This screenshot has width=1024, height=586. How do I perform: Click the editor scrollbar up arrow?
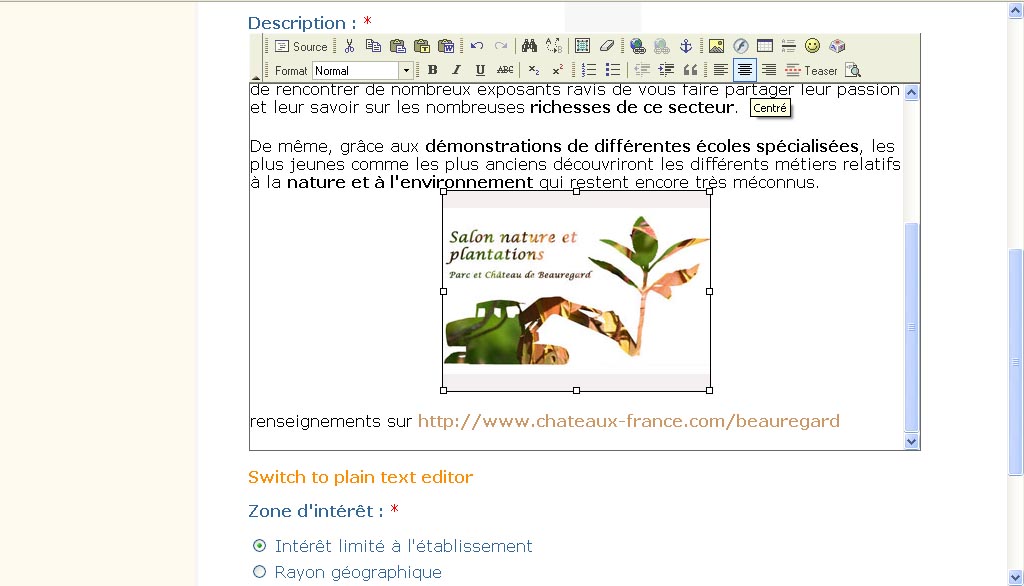tap(912, 92)
